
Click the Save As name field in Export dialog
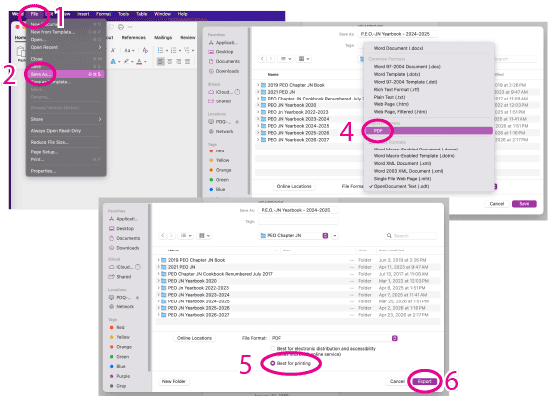(x=298, y=210)
